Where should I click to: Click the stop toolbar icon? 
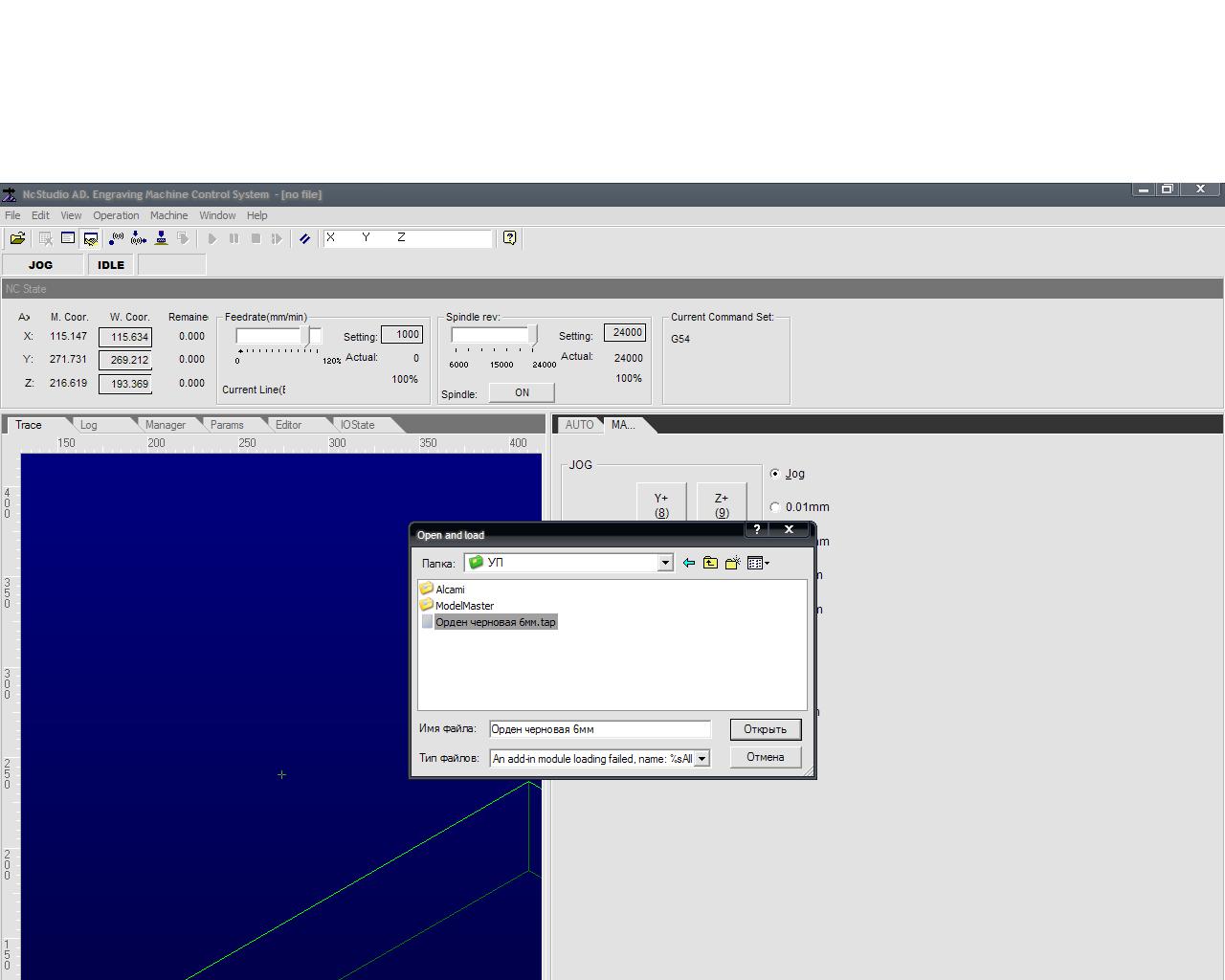(256, 238)
